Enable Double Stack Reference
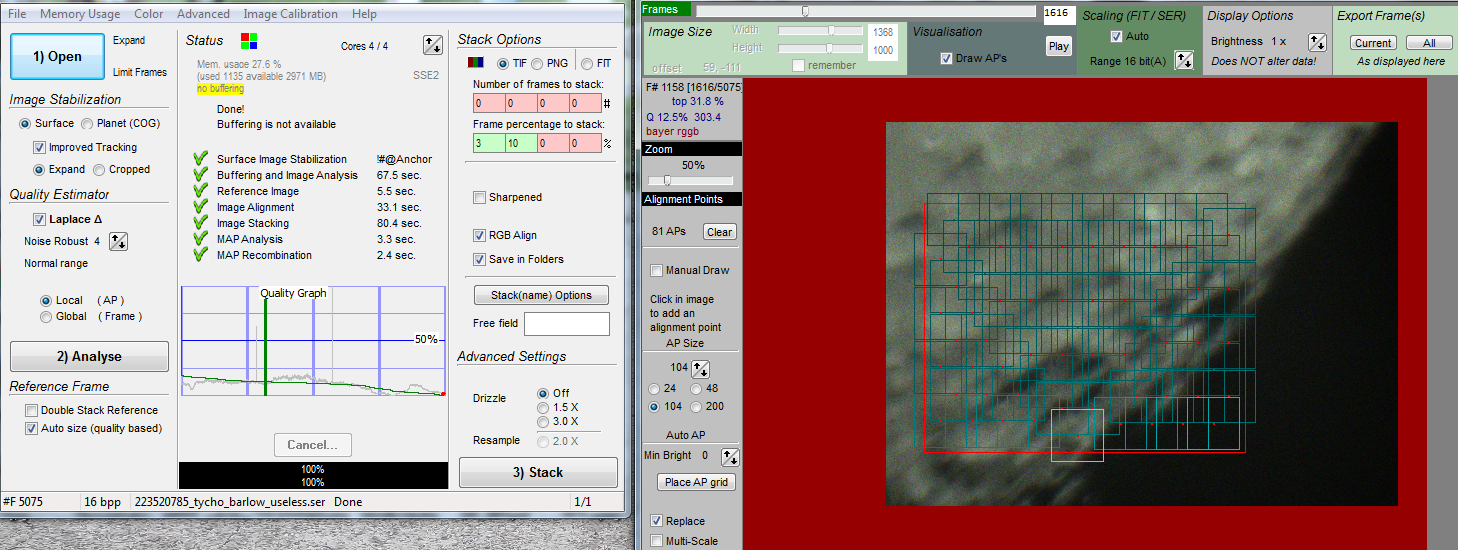Viewport: 1458px width, 550px height. 92,410
